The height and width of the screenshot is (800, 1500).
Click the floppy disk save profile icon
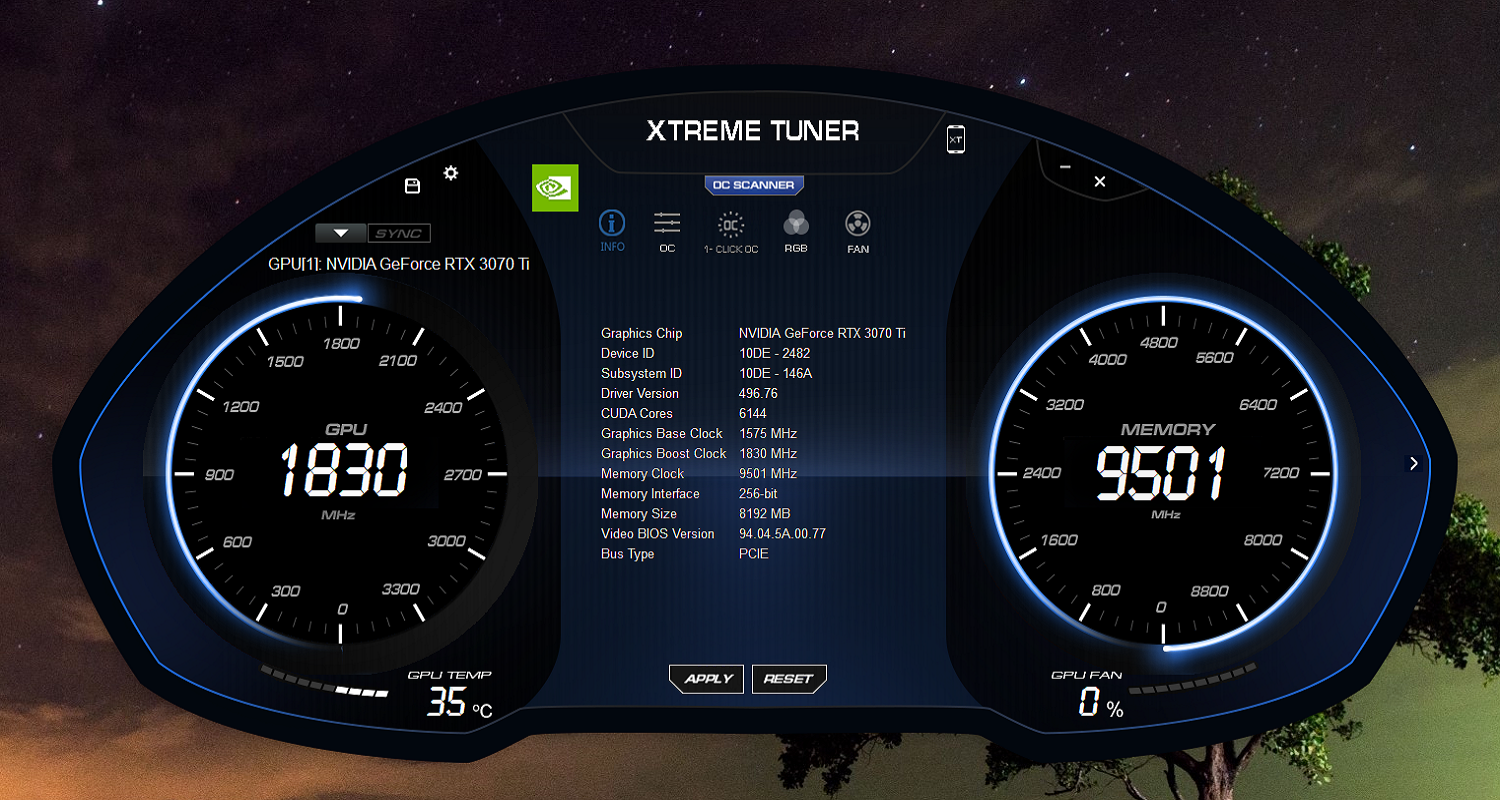pyautogui.click(x=412, y=186)
